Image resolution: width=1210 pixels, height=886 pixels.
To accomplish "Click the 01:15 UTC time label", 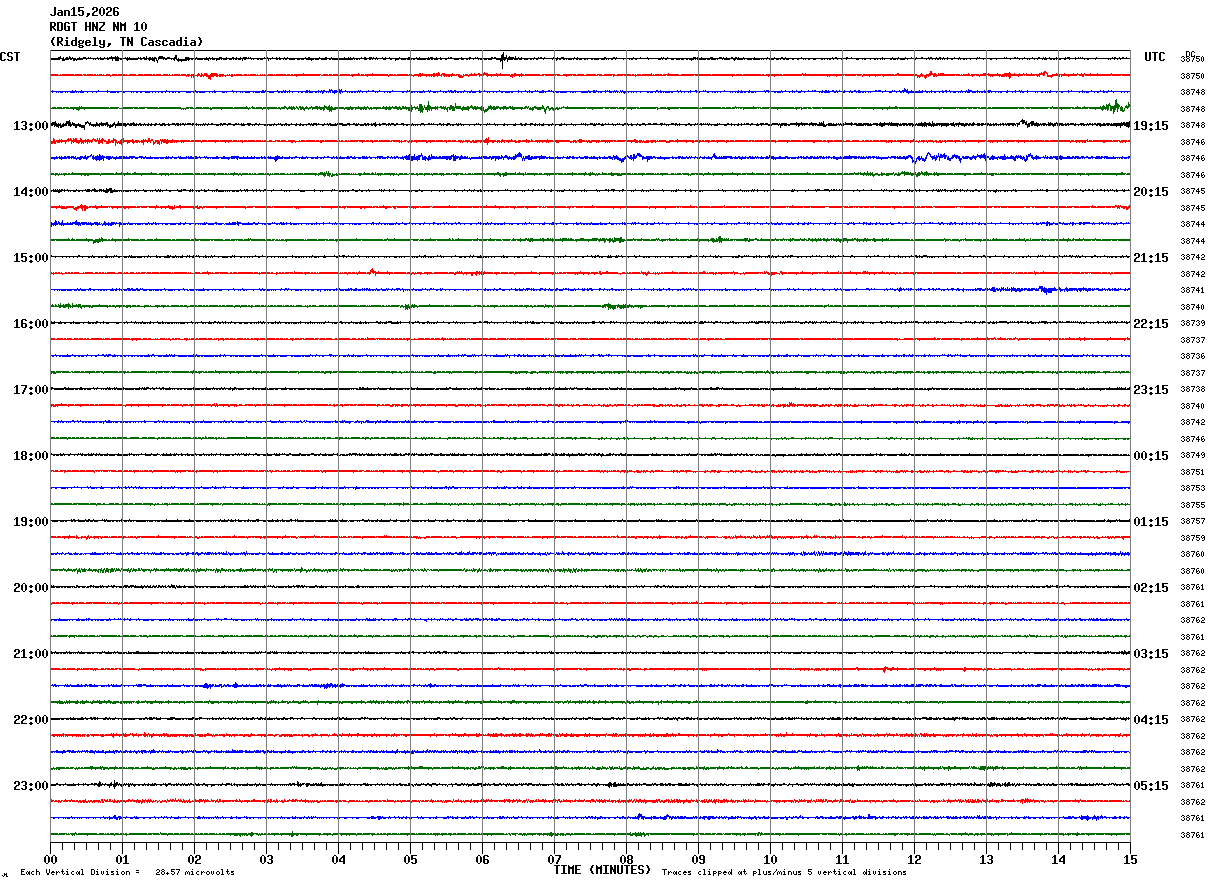I will pos(1150,522).
